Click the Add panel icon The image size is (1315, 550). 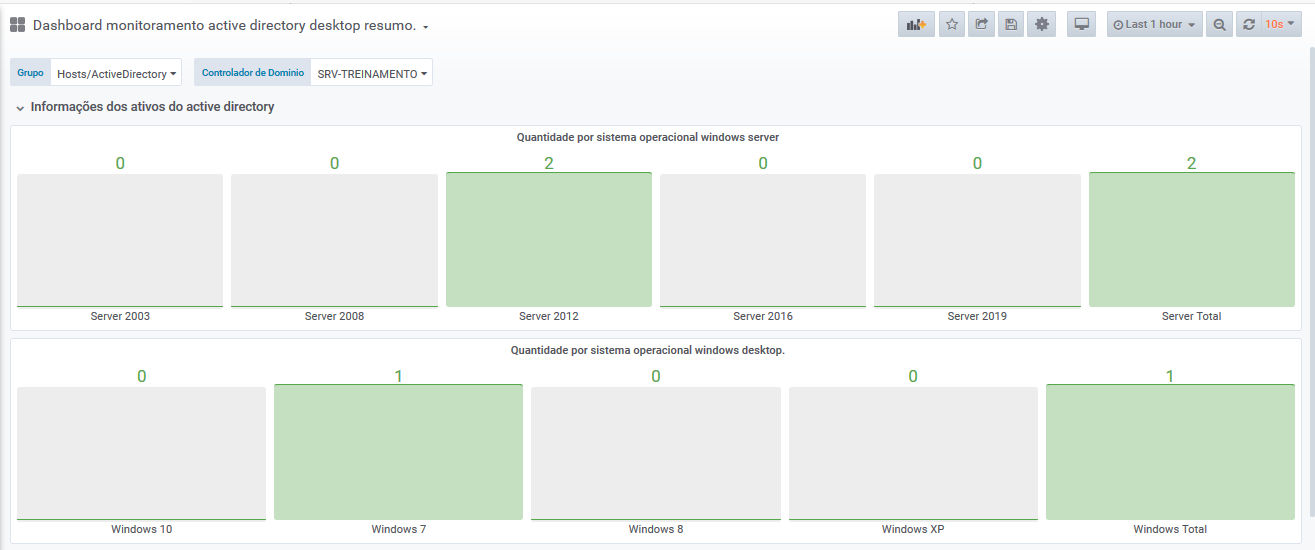pos(916,24)
